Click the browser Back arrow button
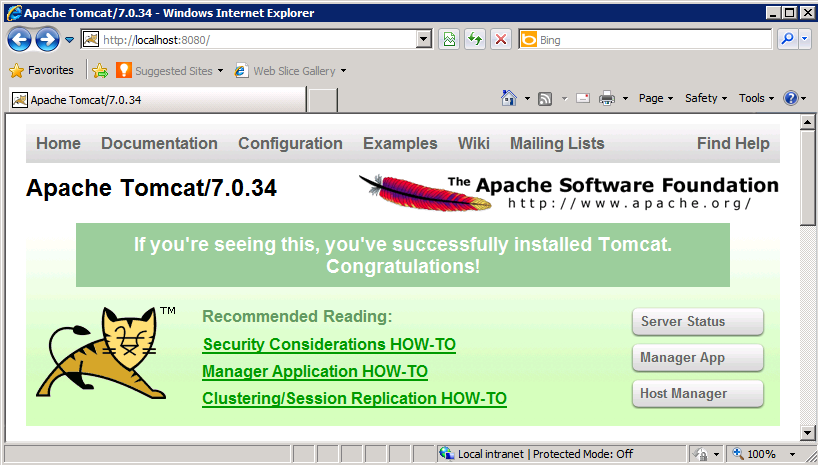This screenshot has height=465, width=818. click(19, 40)
